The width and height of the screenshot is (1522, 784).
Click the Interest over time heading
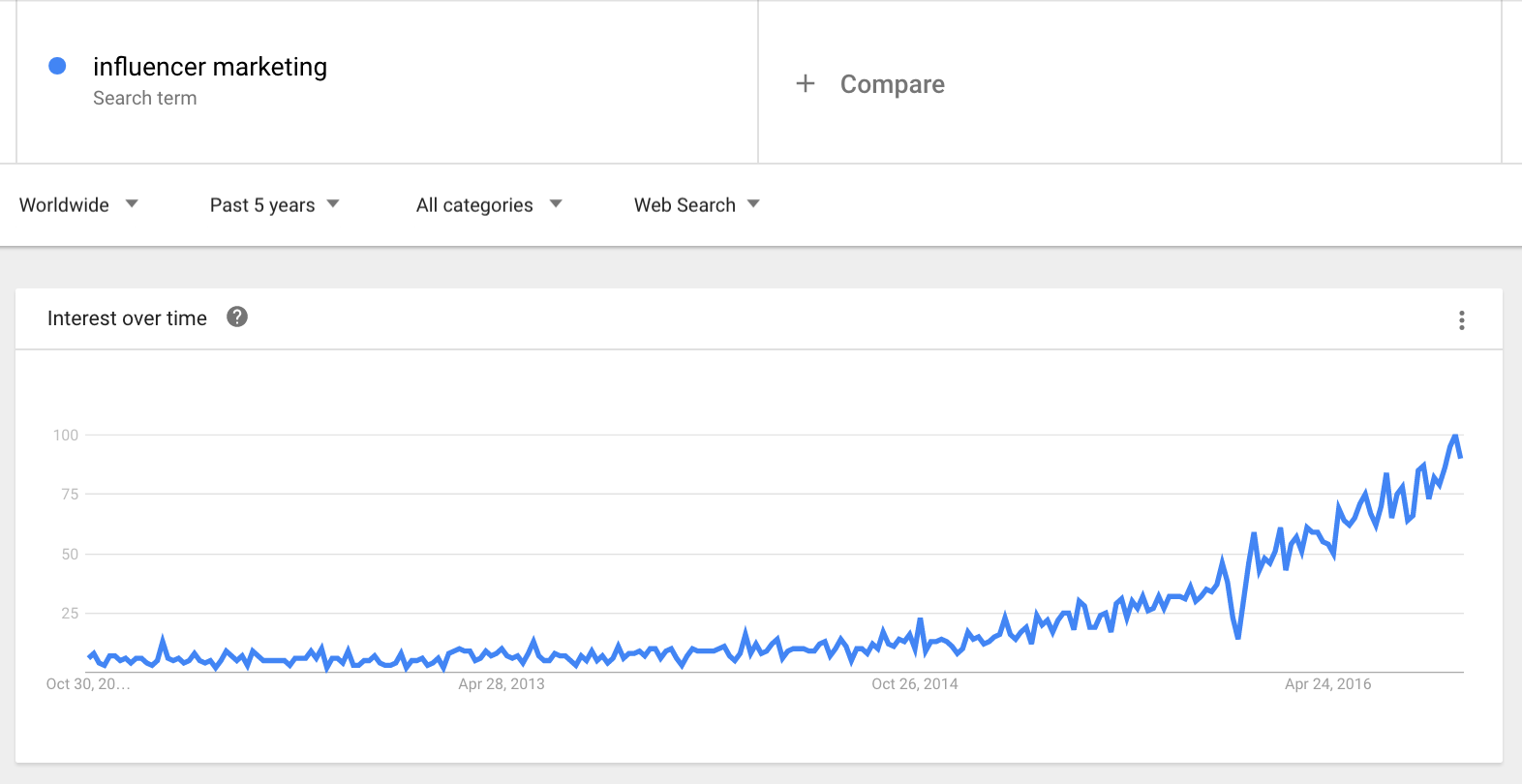point(127,318)
